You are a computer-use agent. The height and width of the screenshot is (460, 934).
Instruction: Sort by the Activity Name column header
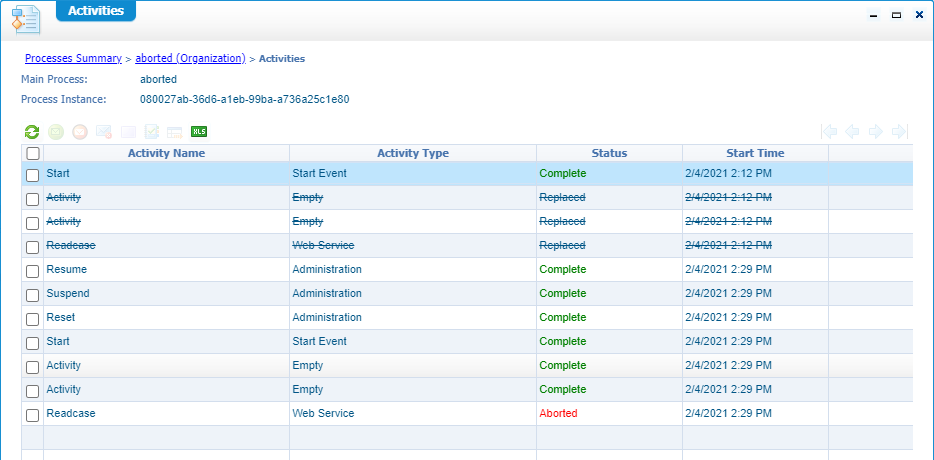click(x=166, y=153)
